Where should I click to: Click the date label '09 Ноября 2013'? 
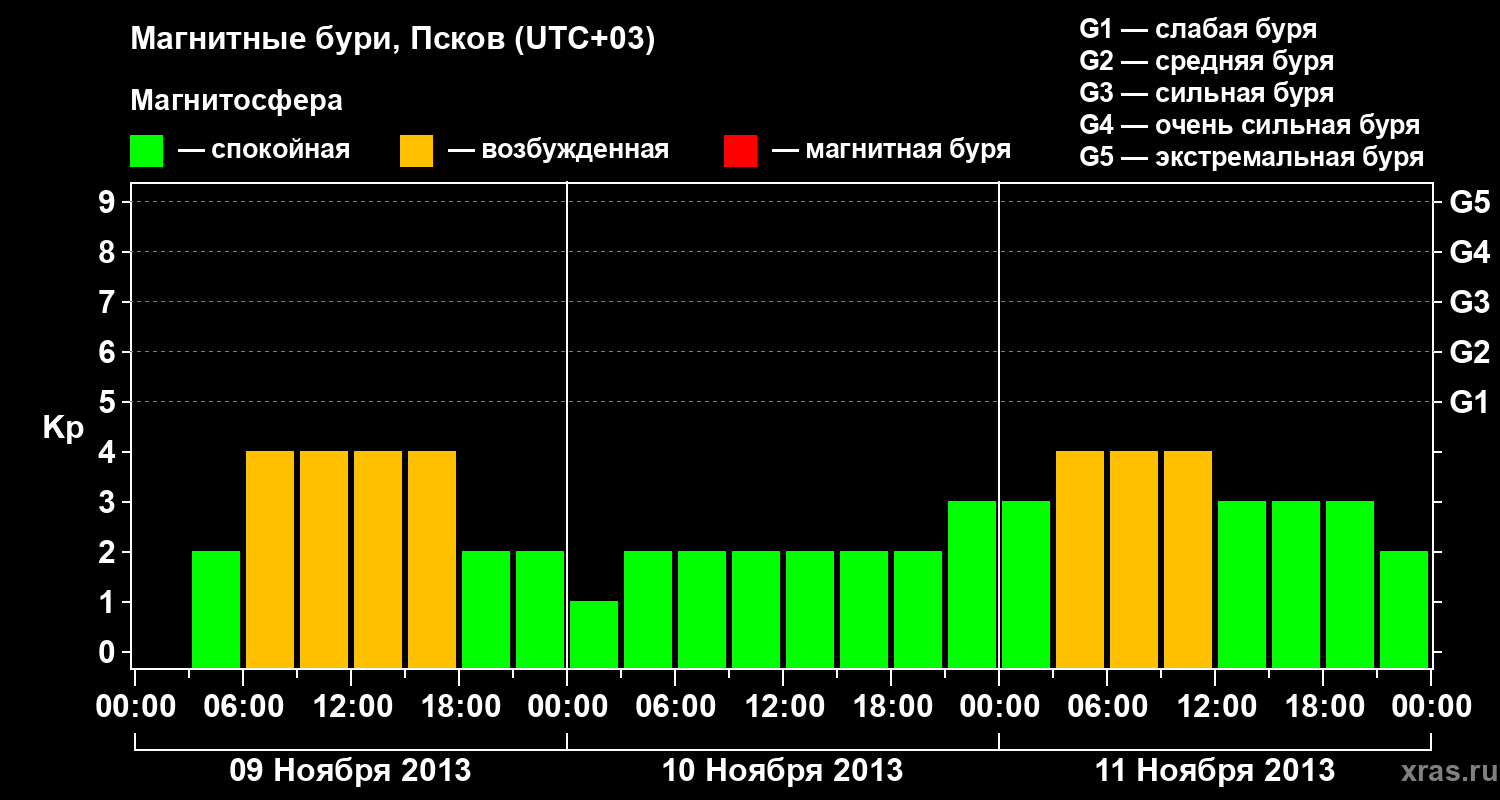pos(350,771)
